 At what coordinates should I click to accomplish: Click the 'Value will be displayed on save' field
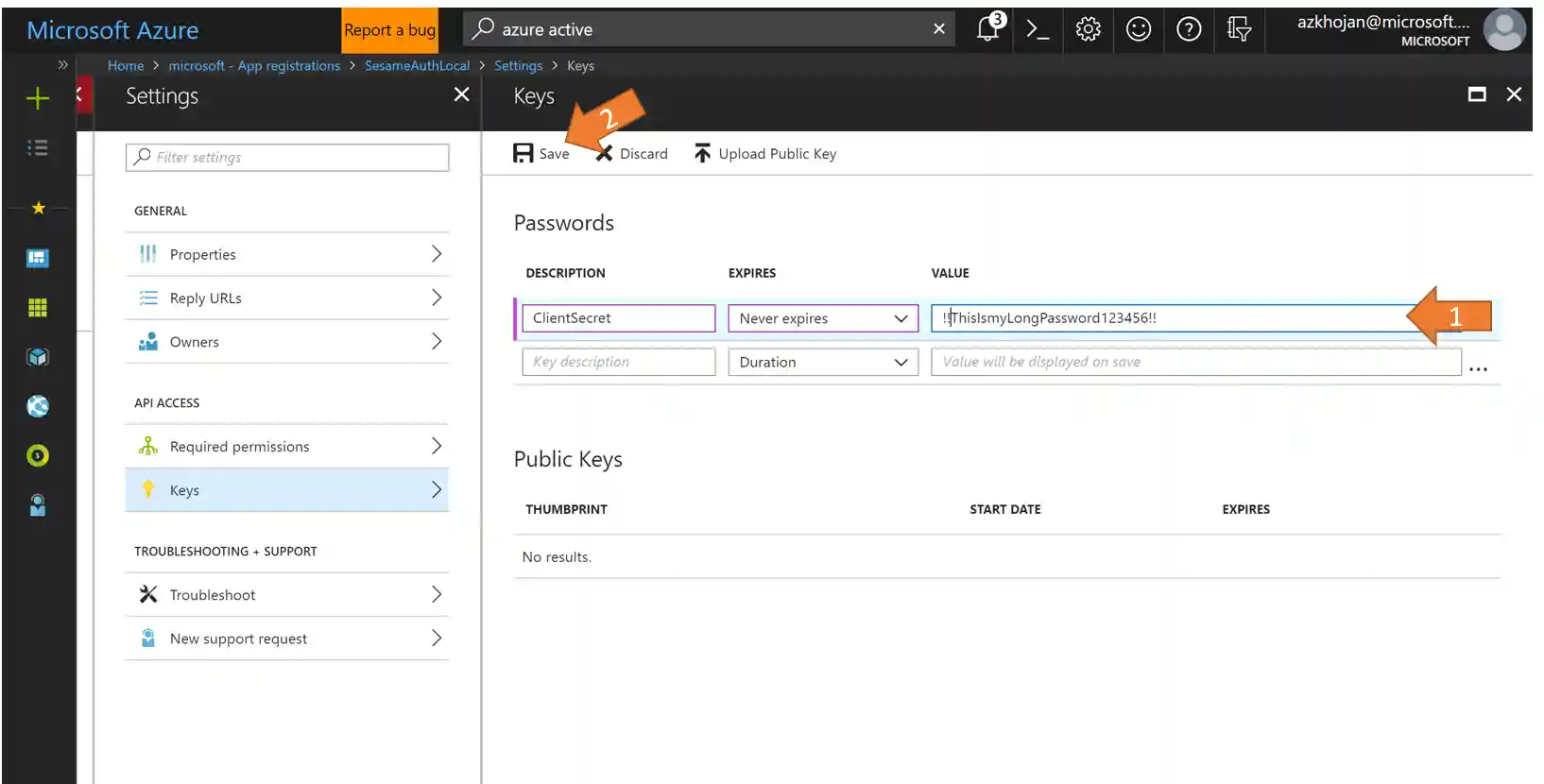(x=1196, y=362)
